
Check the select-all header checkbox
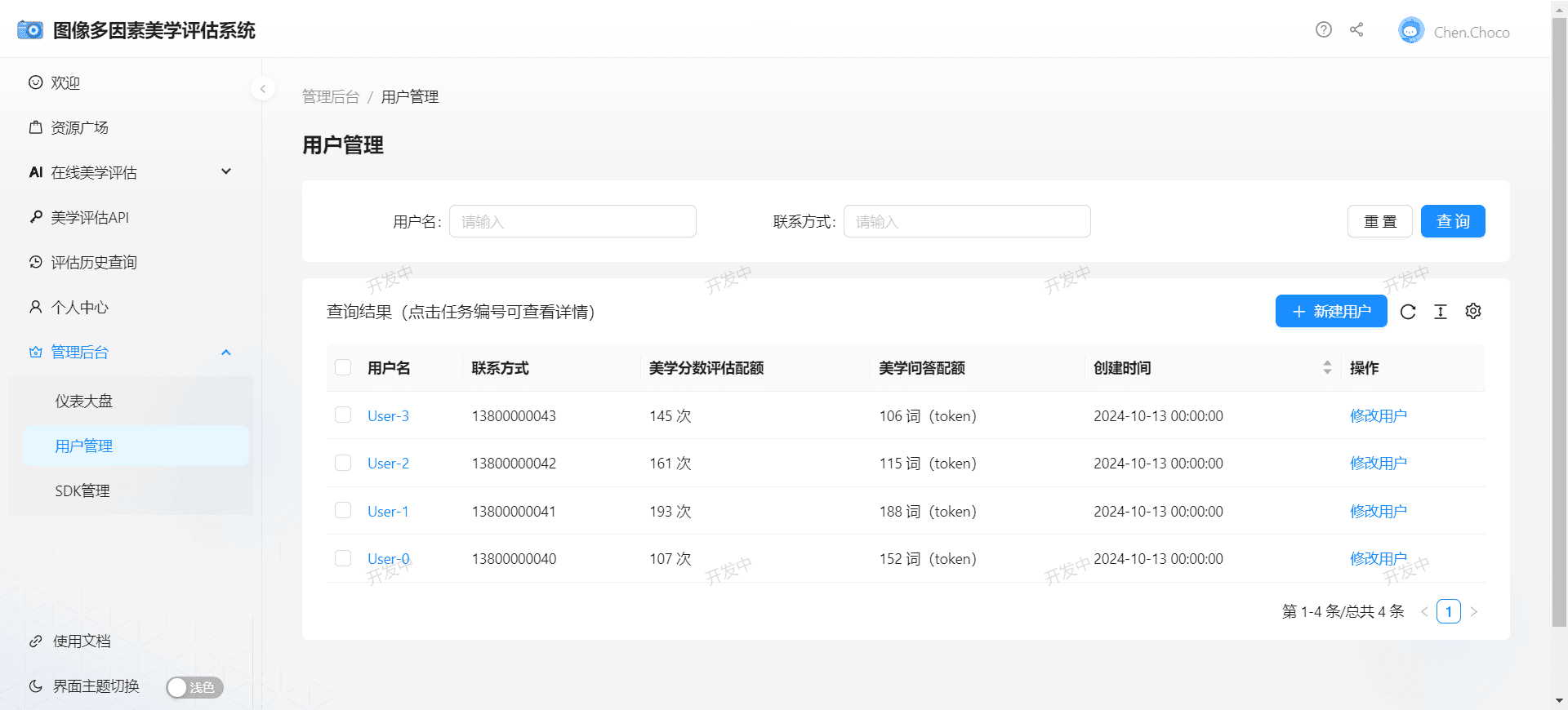pos(343,368)
